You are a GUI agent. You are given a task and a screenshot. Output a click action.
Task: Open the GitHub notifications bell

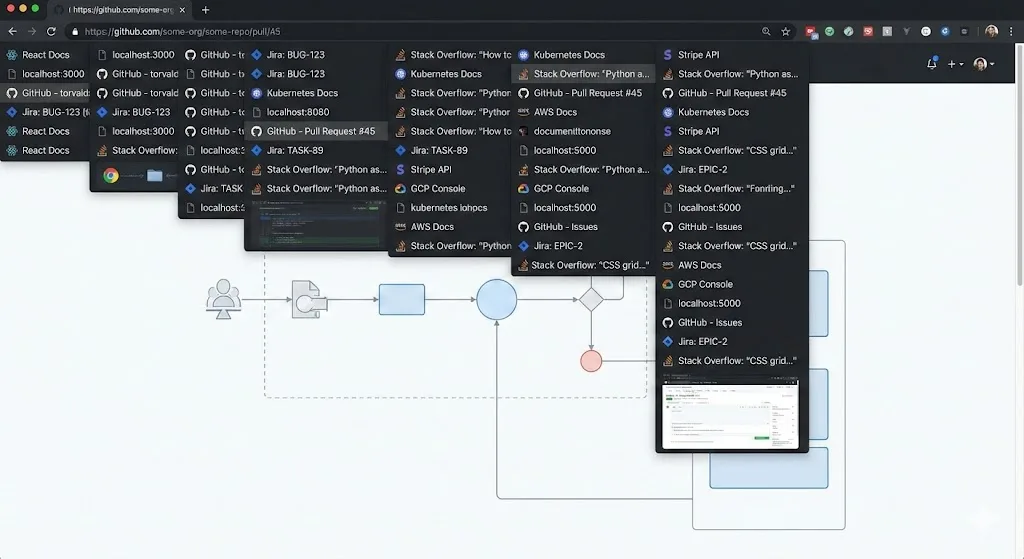tap(931, 63)
